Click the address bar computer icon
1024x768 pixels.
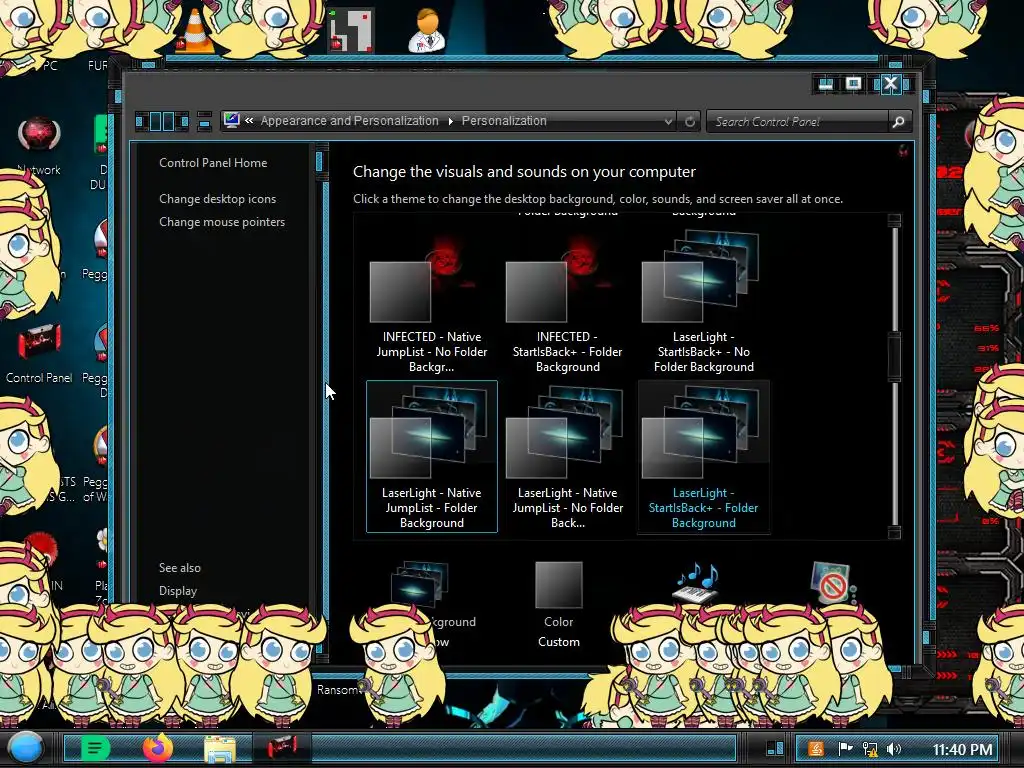[x=231, y=120]
